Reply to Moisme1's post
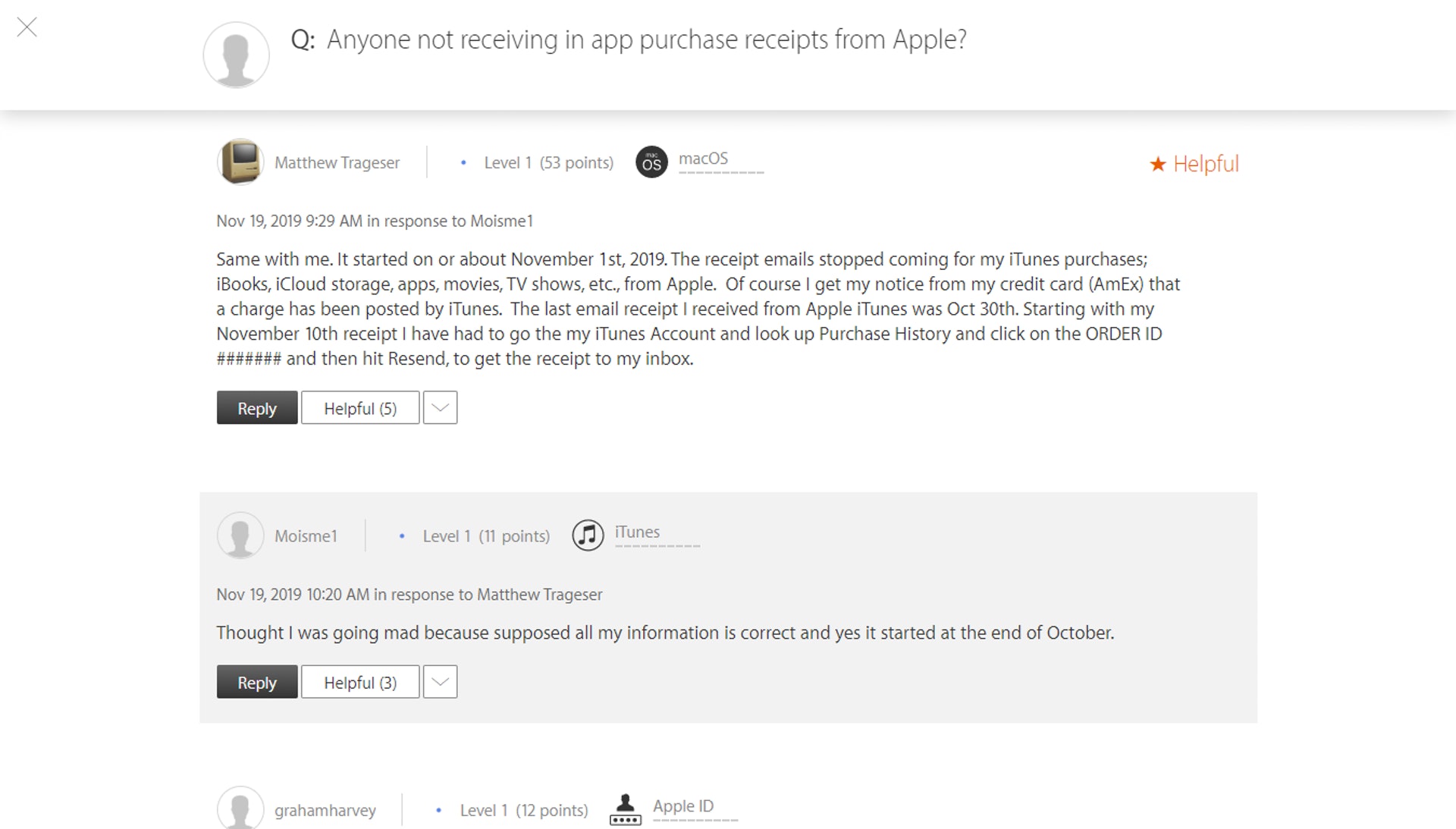Image resolution: width=1456 pixels, height=829 pixels. [x=257, y=682]
